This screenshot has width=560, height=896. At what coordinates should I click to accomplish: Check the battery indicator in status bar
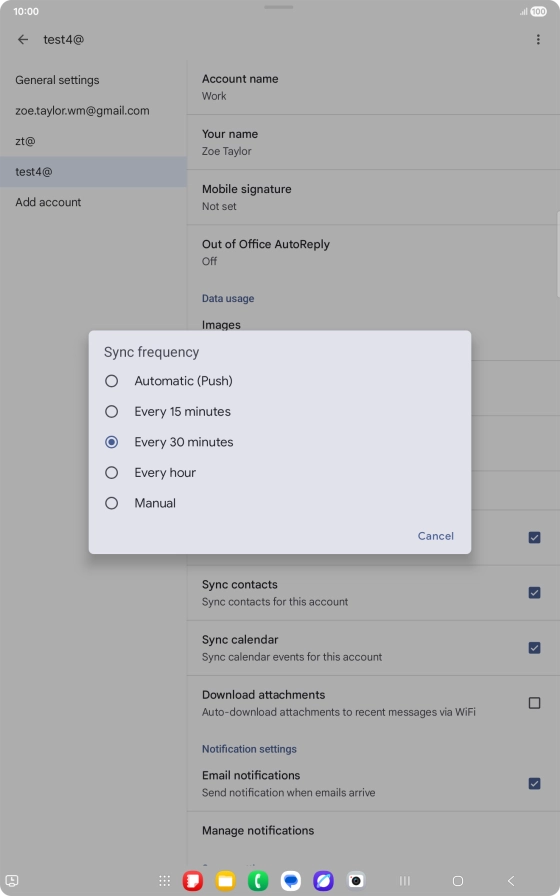(538, 11)
